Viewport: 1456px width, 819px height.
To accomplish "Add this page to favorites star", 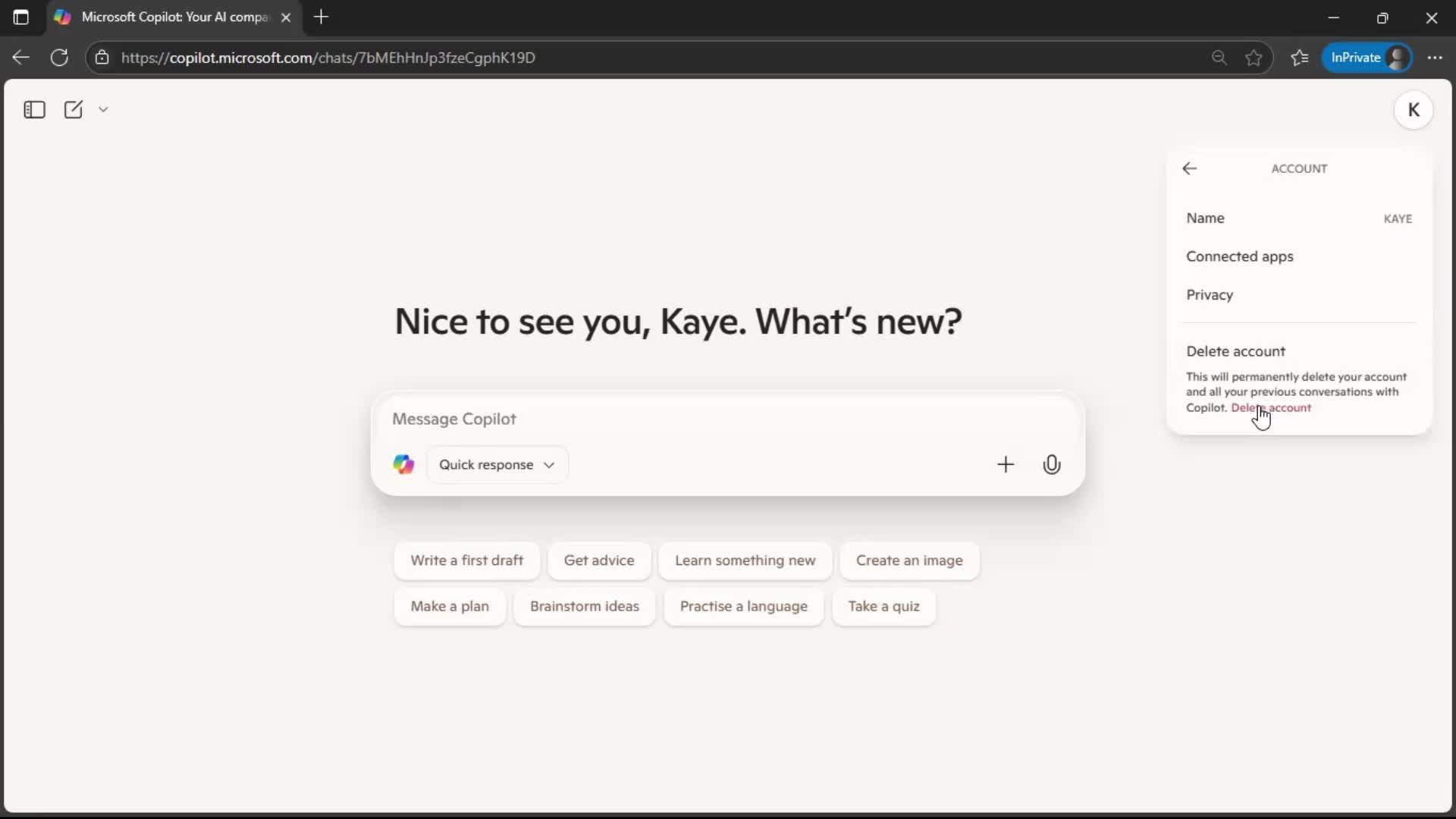I will click(1254, 58).
